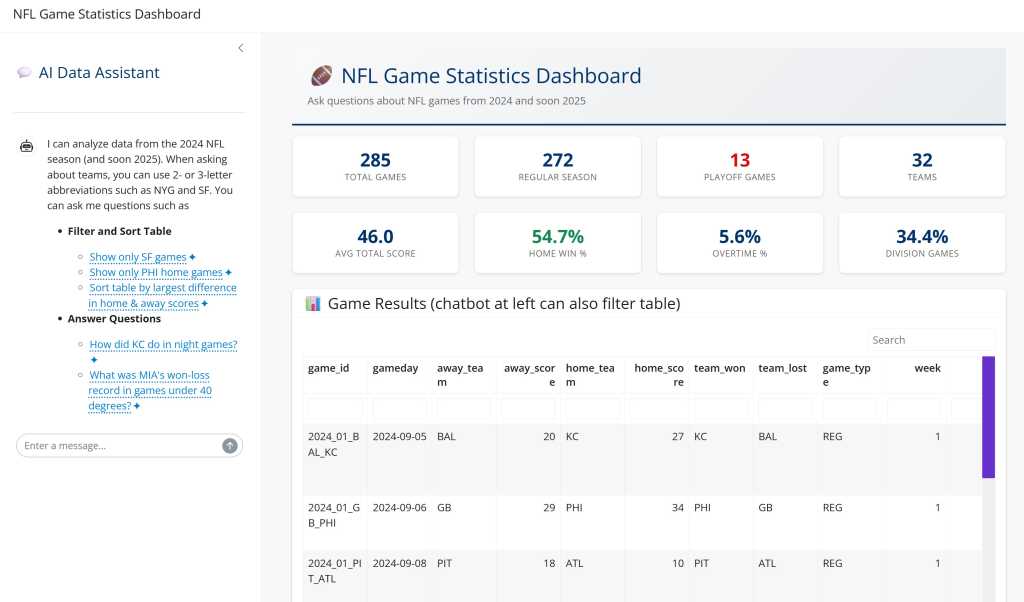Click the purple vertical table scrollbar

988,417
